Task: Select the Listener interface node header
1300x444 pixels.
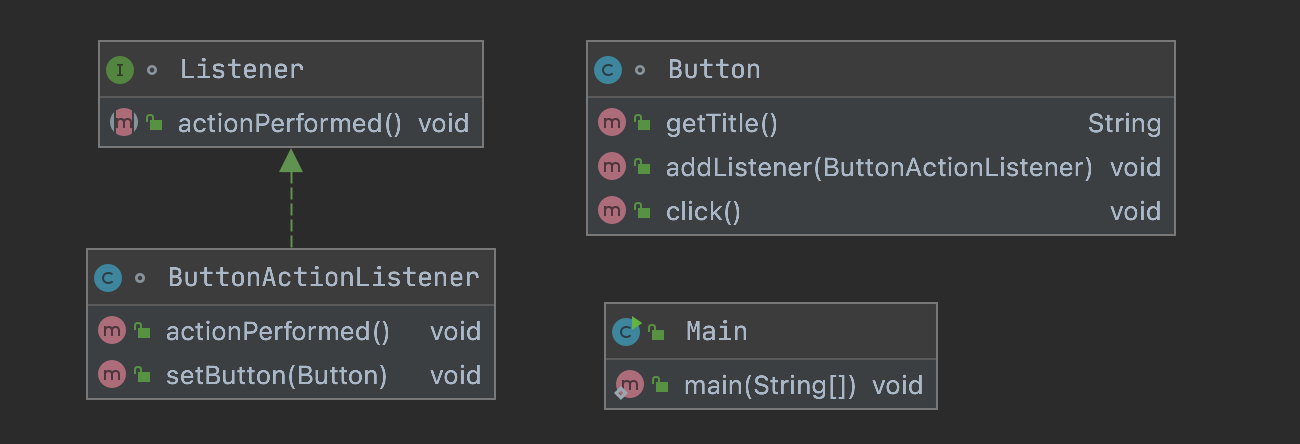Action: [x=291, y=70]
